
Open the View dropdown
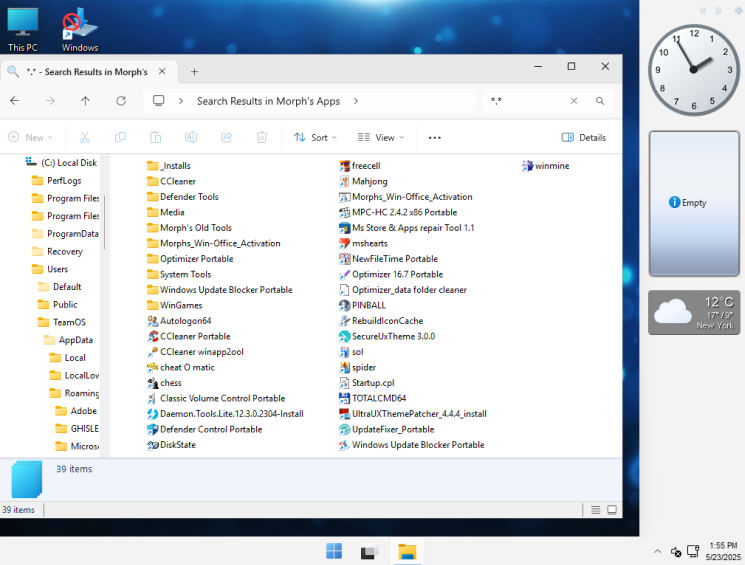[381, 137]
